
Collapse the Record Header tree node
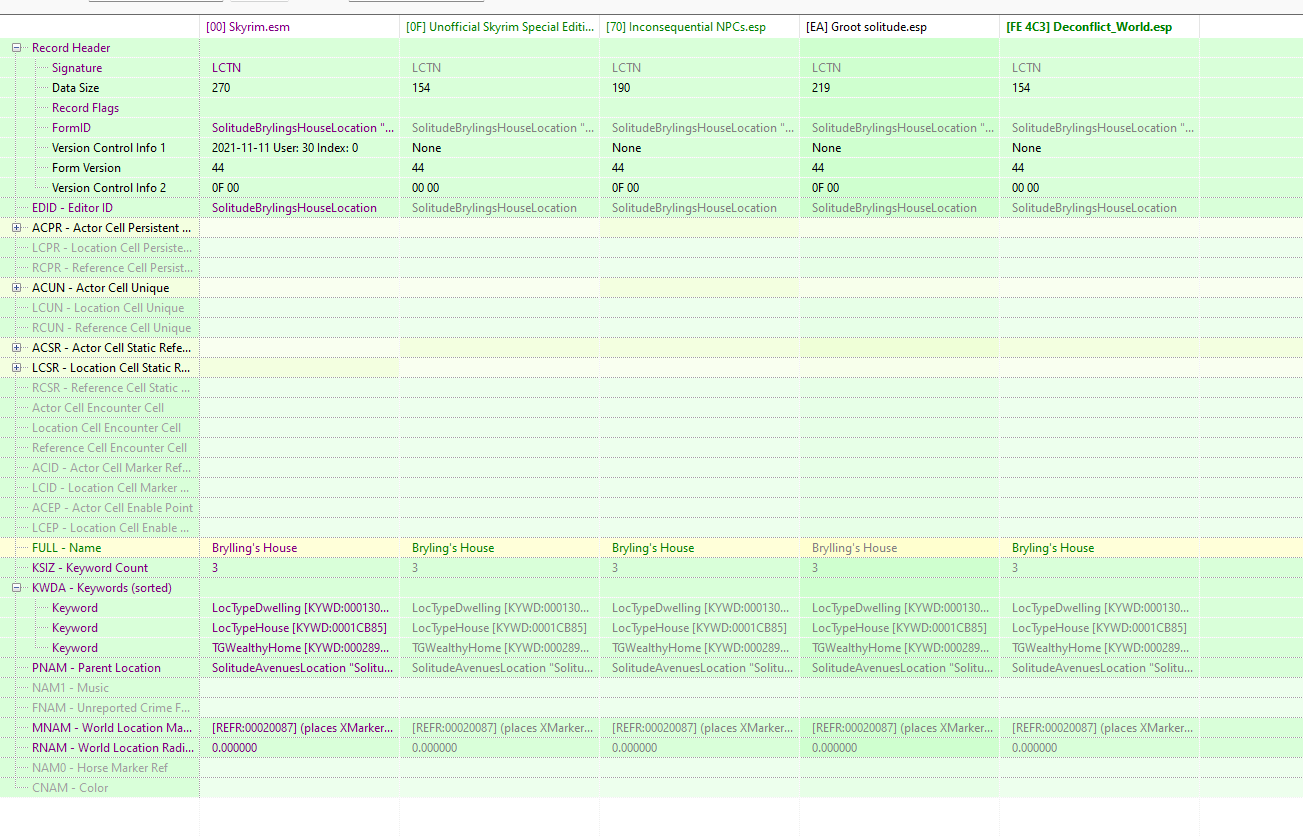pos(16,48)
